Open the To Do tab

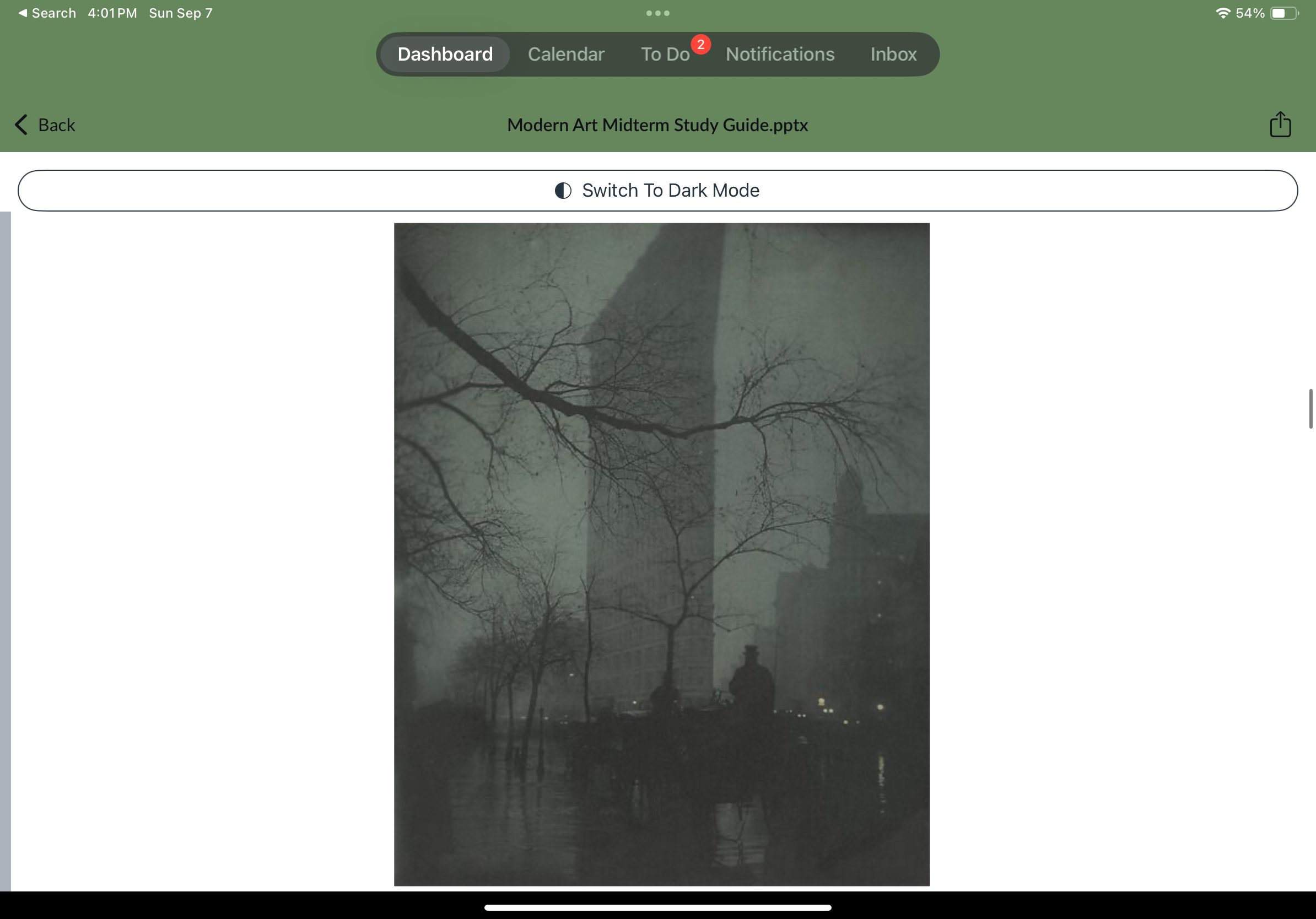[x=664, y=55]
